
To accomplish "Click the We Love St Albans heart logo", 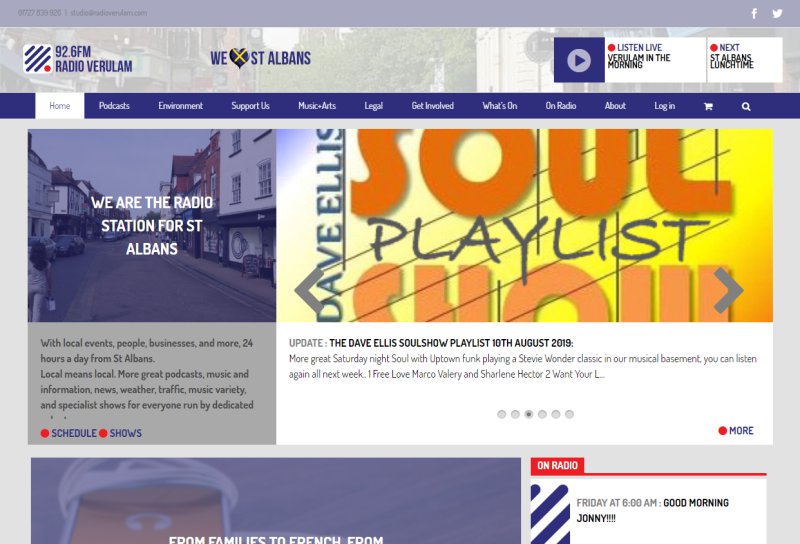I will 260,58.
